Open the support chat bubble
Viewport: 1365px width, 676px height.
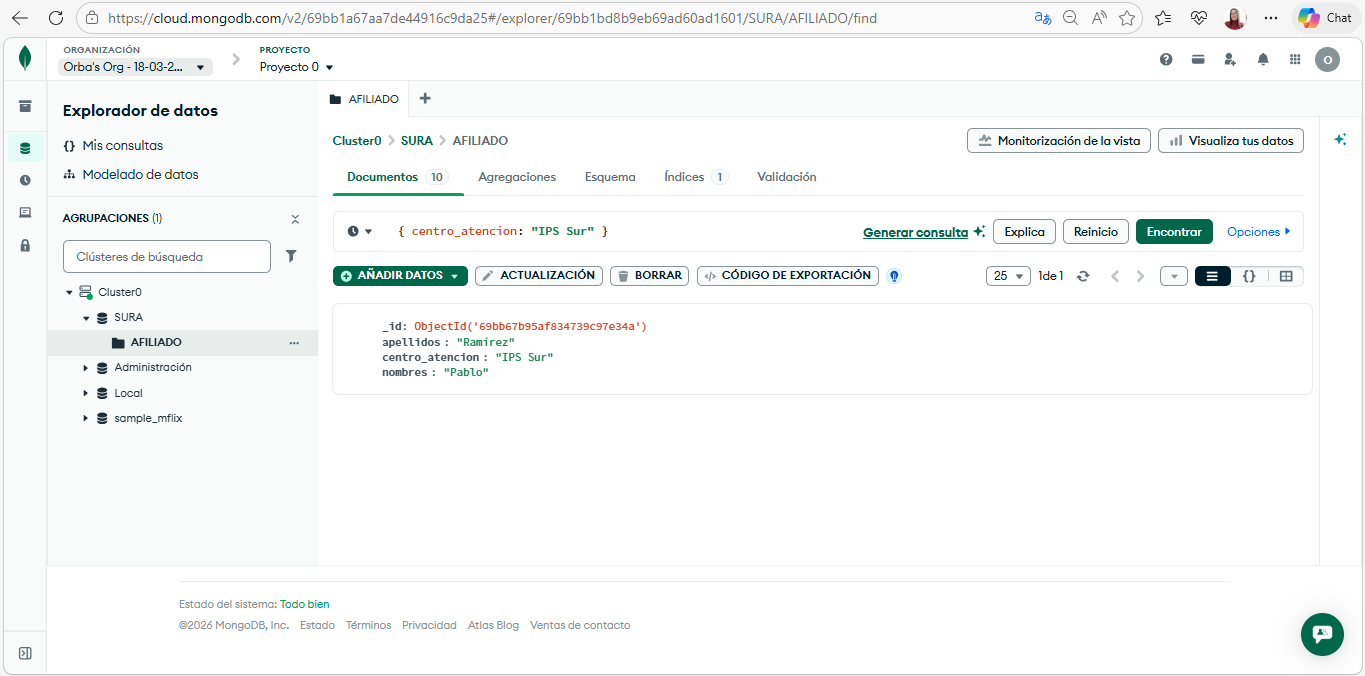click(1321, 634)
